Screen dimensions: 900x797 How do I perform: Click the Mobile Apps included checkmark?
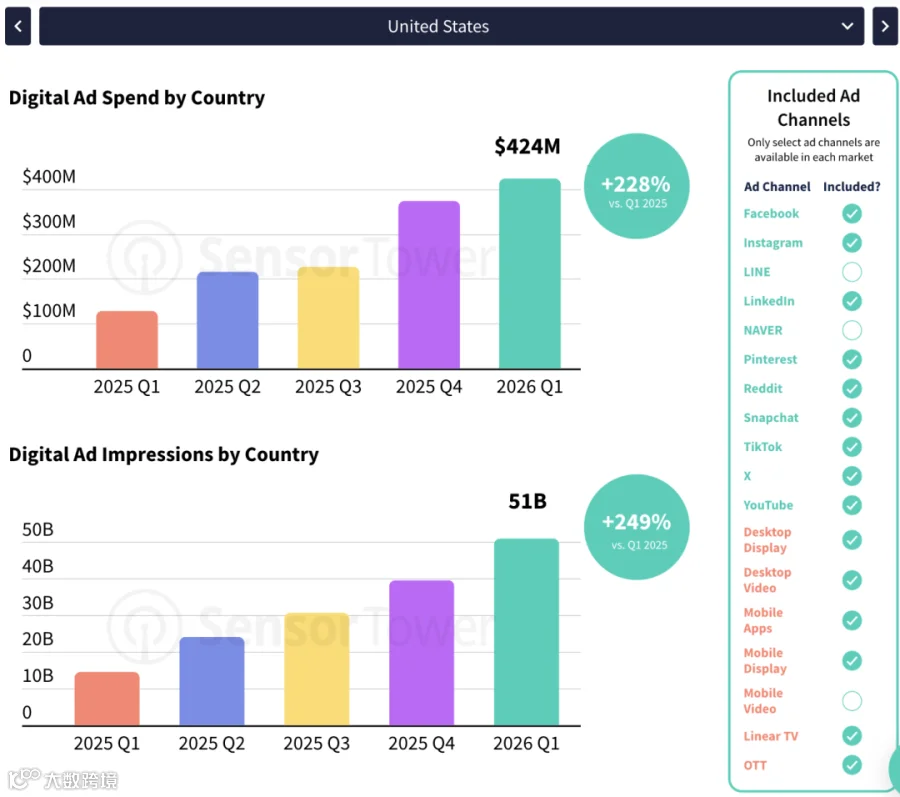tap(852, 620)
